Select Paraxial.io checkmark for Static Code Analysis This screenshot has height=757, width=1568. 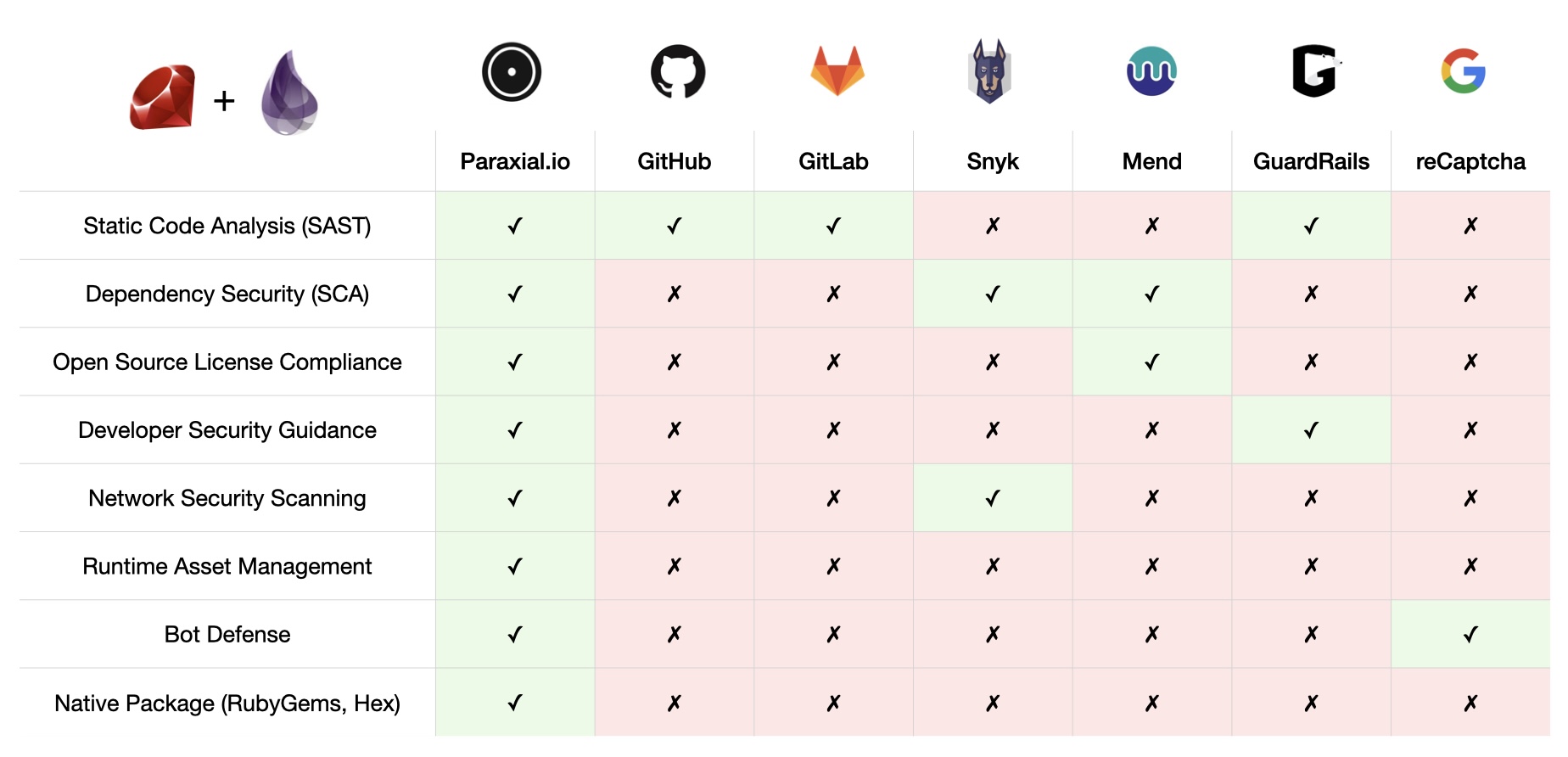[515, 226]
